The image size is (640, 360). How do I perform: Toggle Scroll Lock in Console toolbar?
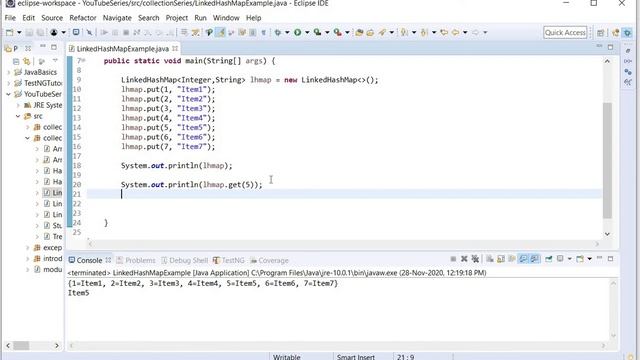[501, 259]
